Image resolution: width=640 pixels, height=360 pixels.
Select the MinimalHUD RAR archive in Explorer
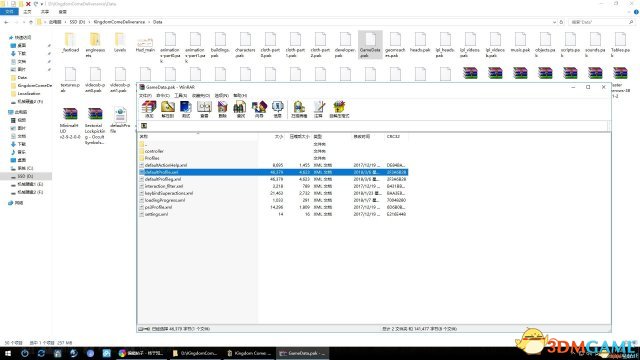[70, 122]
